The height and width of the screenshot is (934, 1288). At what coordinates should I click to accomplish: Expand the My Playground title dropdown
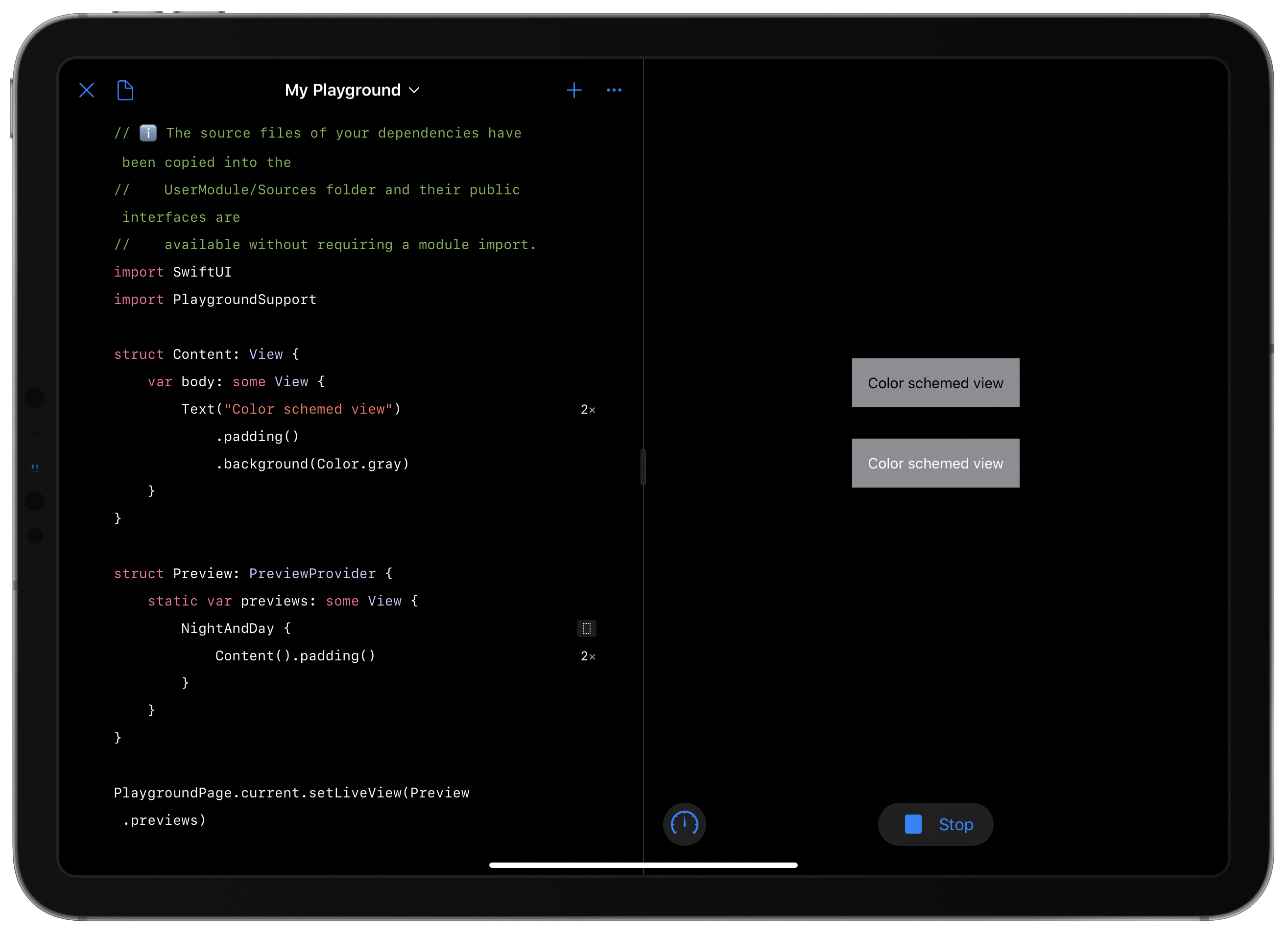click(x=343, y=90)
